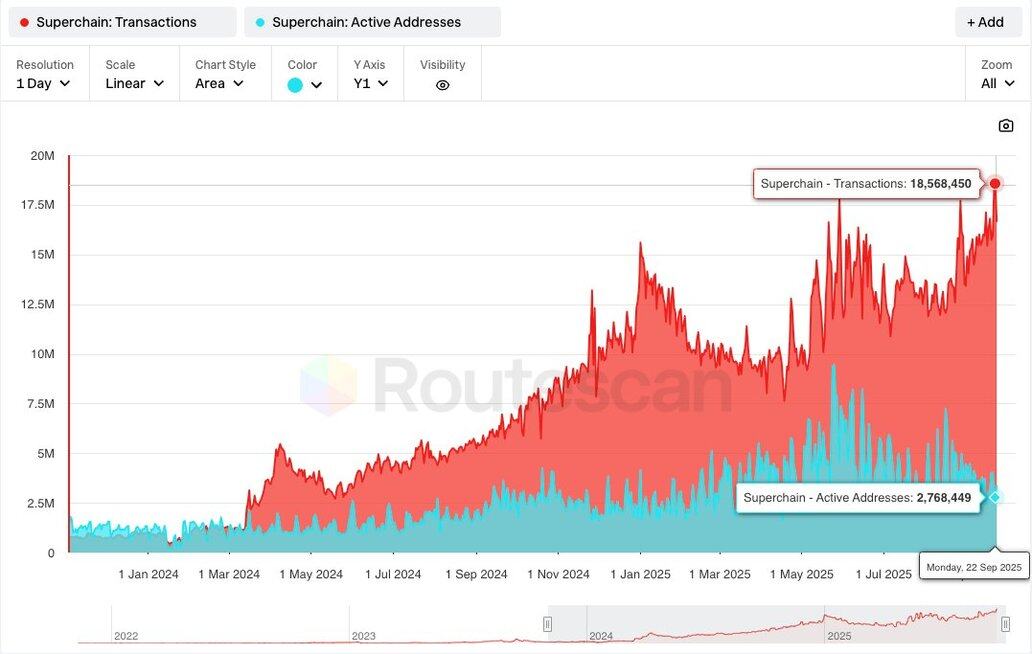Open the cyan Color swatch picker
Viewport: 1032px width, 654px height.
(295, 85)
